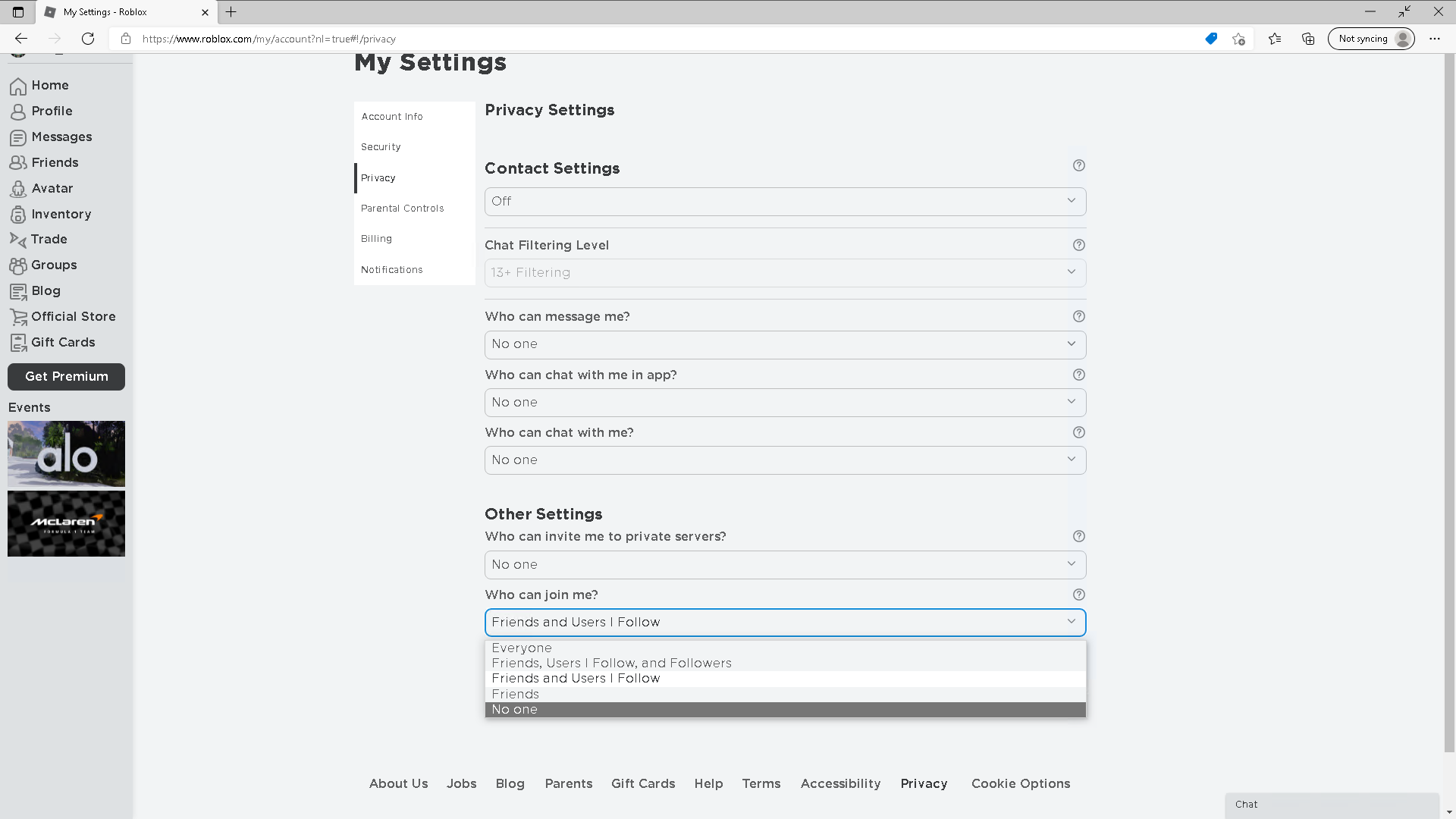Open the Cookie Options footer link
The image size is (1456, 819).
coord(1020,784)
